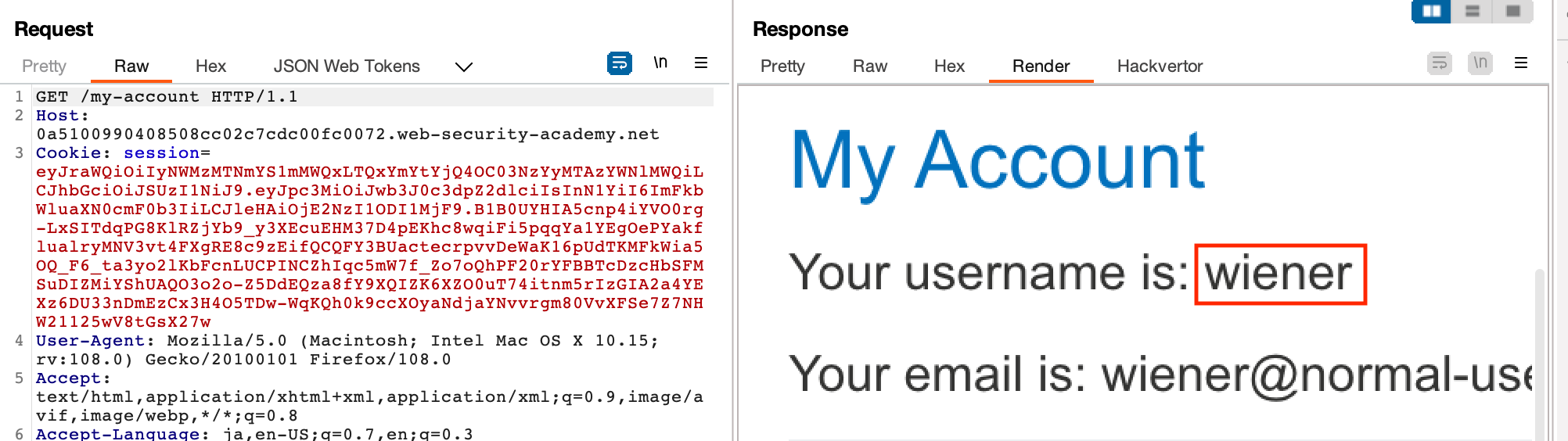Select the combined single-pane layout view

pos(1512,11)
